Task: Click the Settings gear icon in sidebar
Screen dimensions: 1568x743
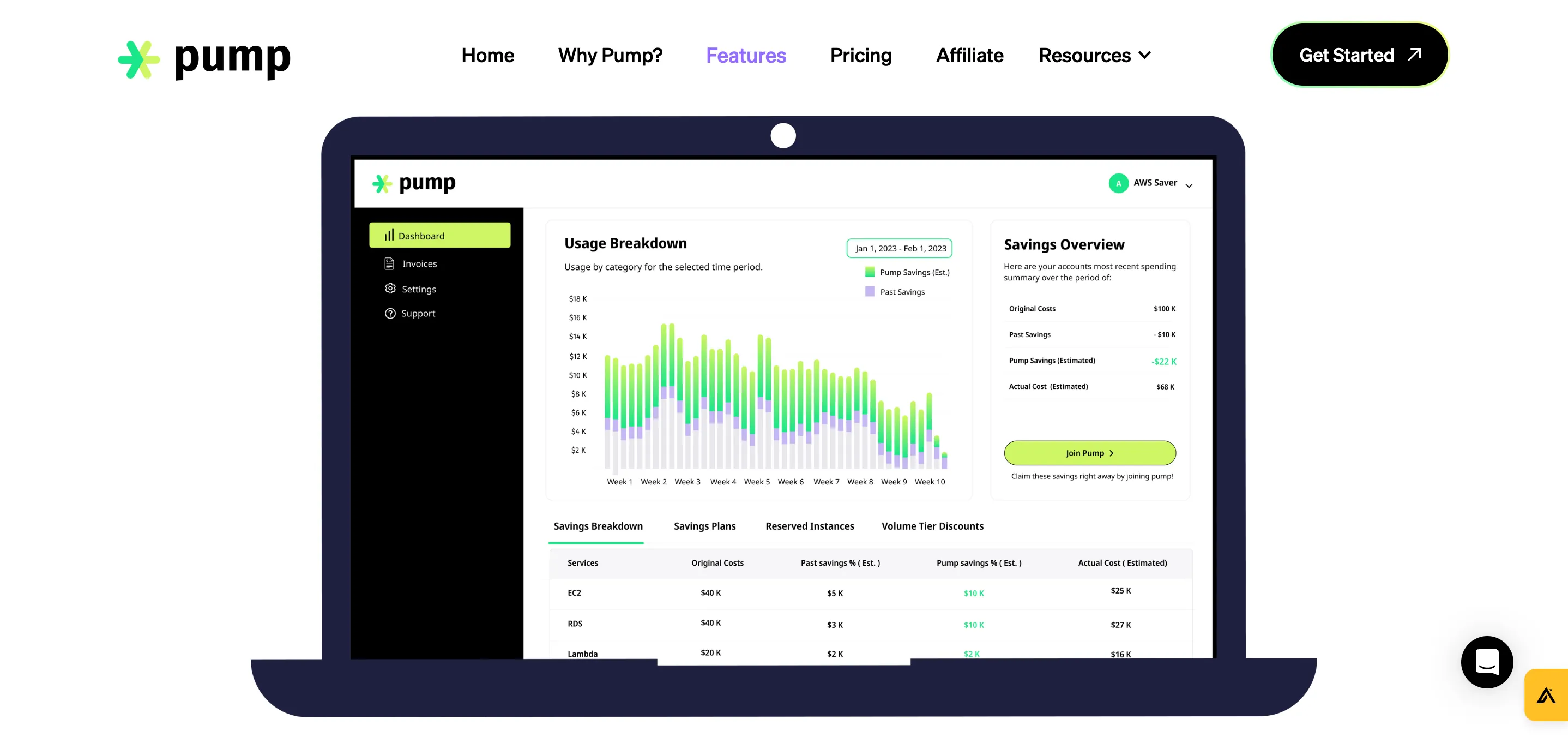Action: (390, 289)
